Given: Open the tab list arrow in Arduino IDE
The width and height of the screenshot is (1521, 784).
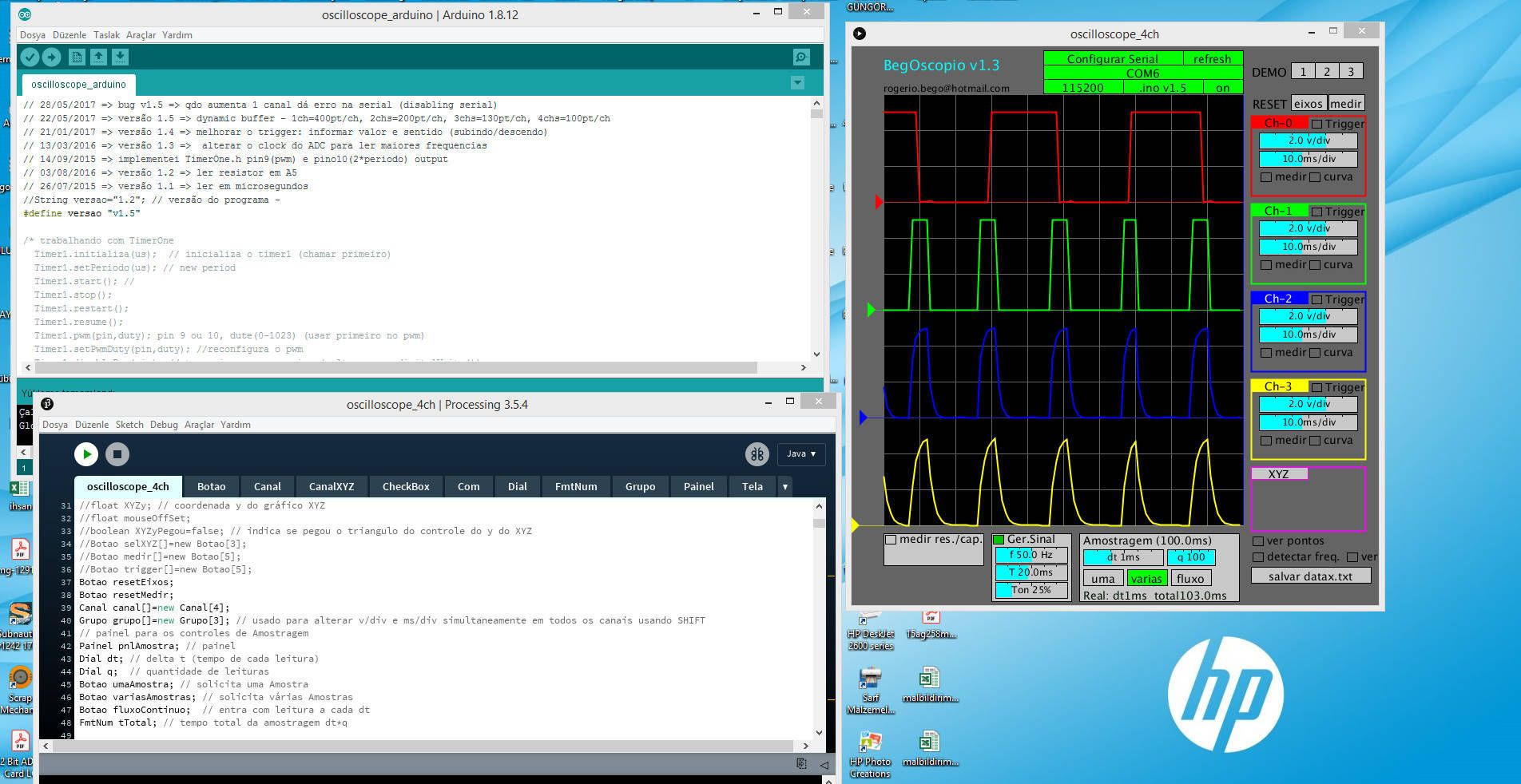Looking at the screenshot, I should 796,82.
